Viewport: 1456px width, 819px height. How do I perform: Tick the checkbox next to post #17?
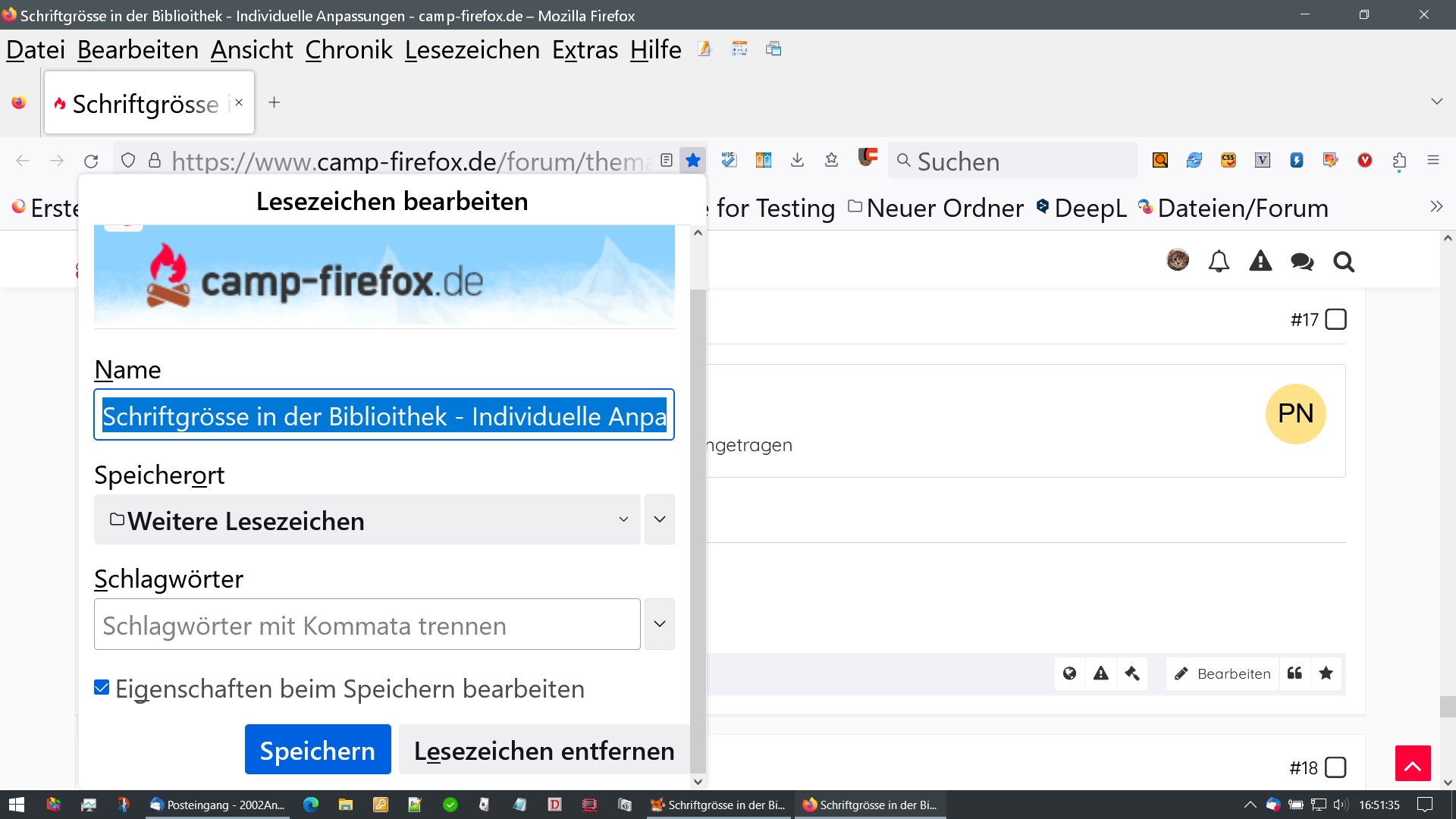(1335, 319)
